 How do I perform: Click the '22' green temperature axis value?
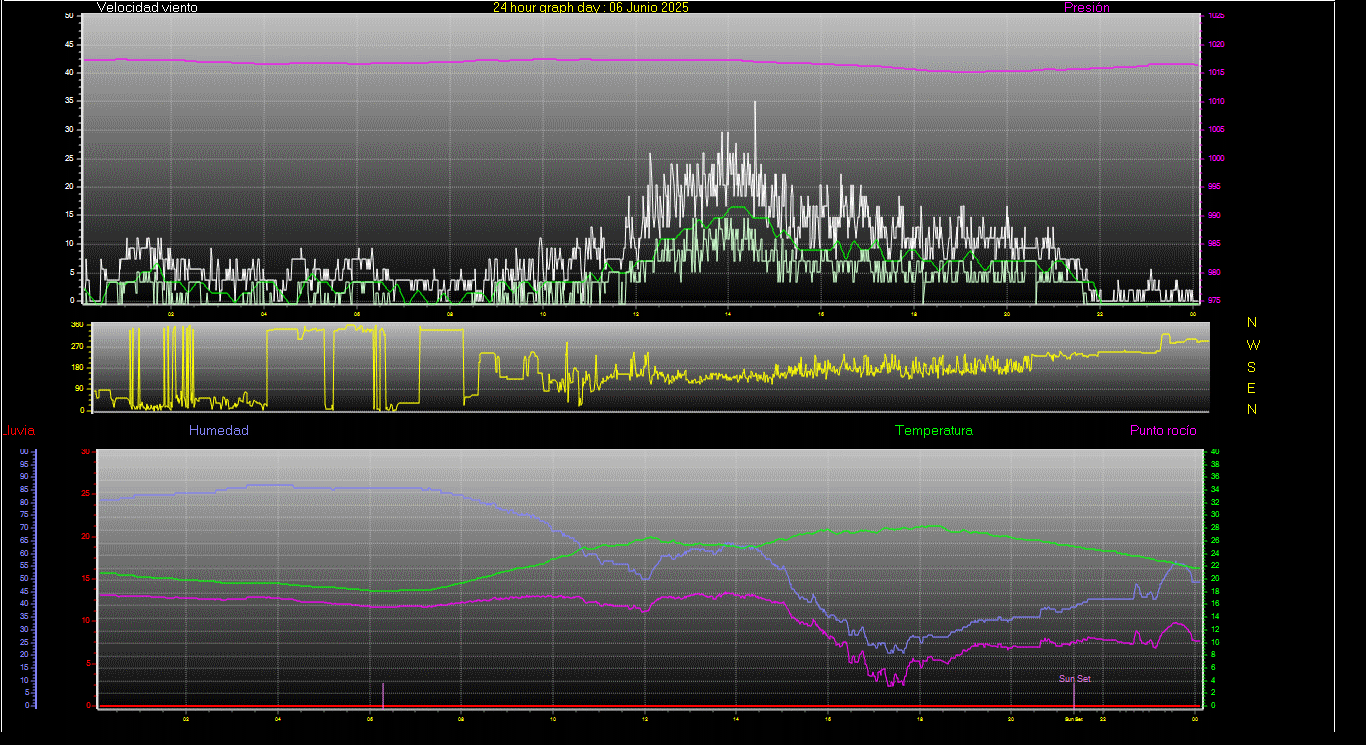click(x=1215, y=566)
